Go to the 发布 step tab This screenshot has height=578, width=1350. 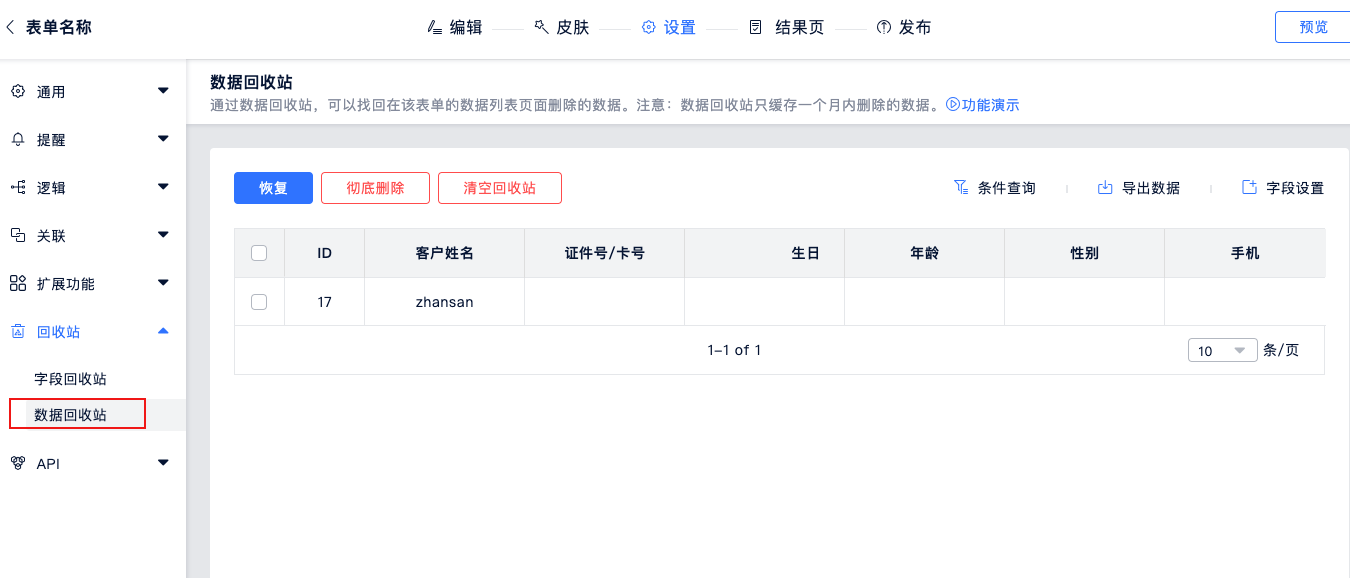coord(904,27)
